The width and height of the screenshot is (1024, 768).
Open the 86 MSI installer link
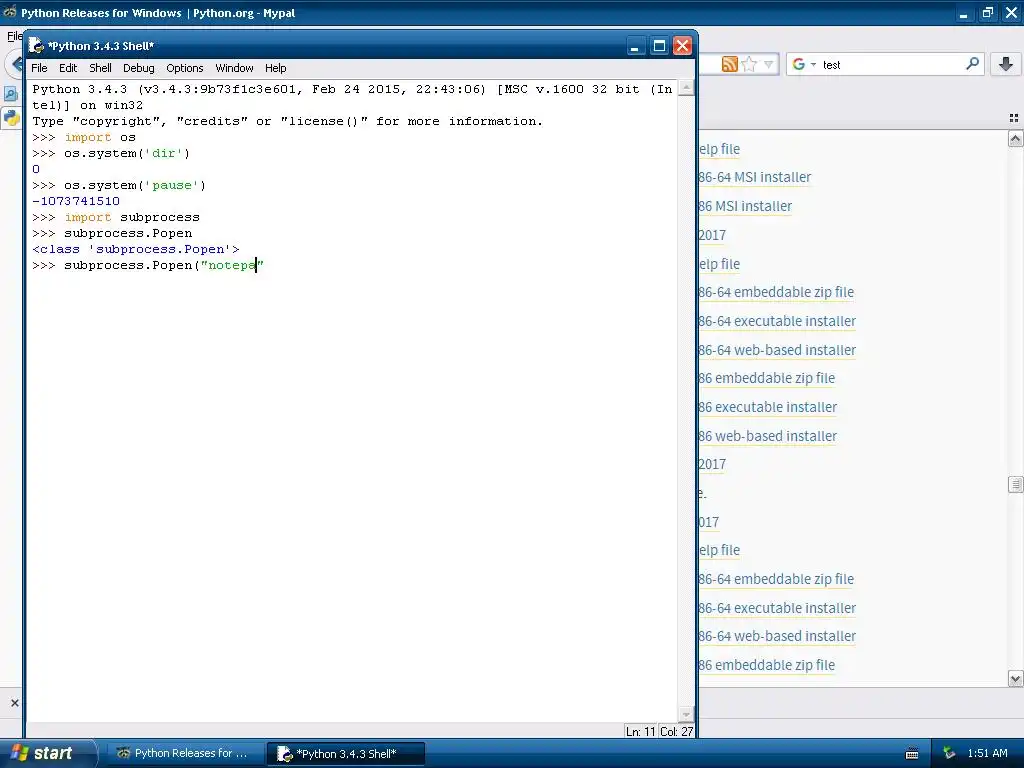pyautogui.click(x=745, y=206)
